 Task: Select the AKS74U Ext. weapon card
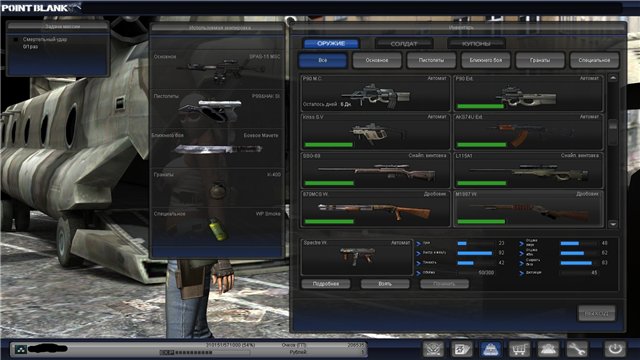pyautogui.click(x=528, y=132)
